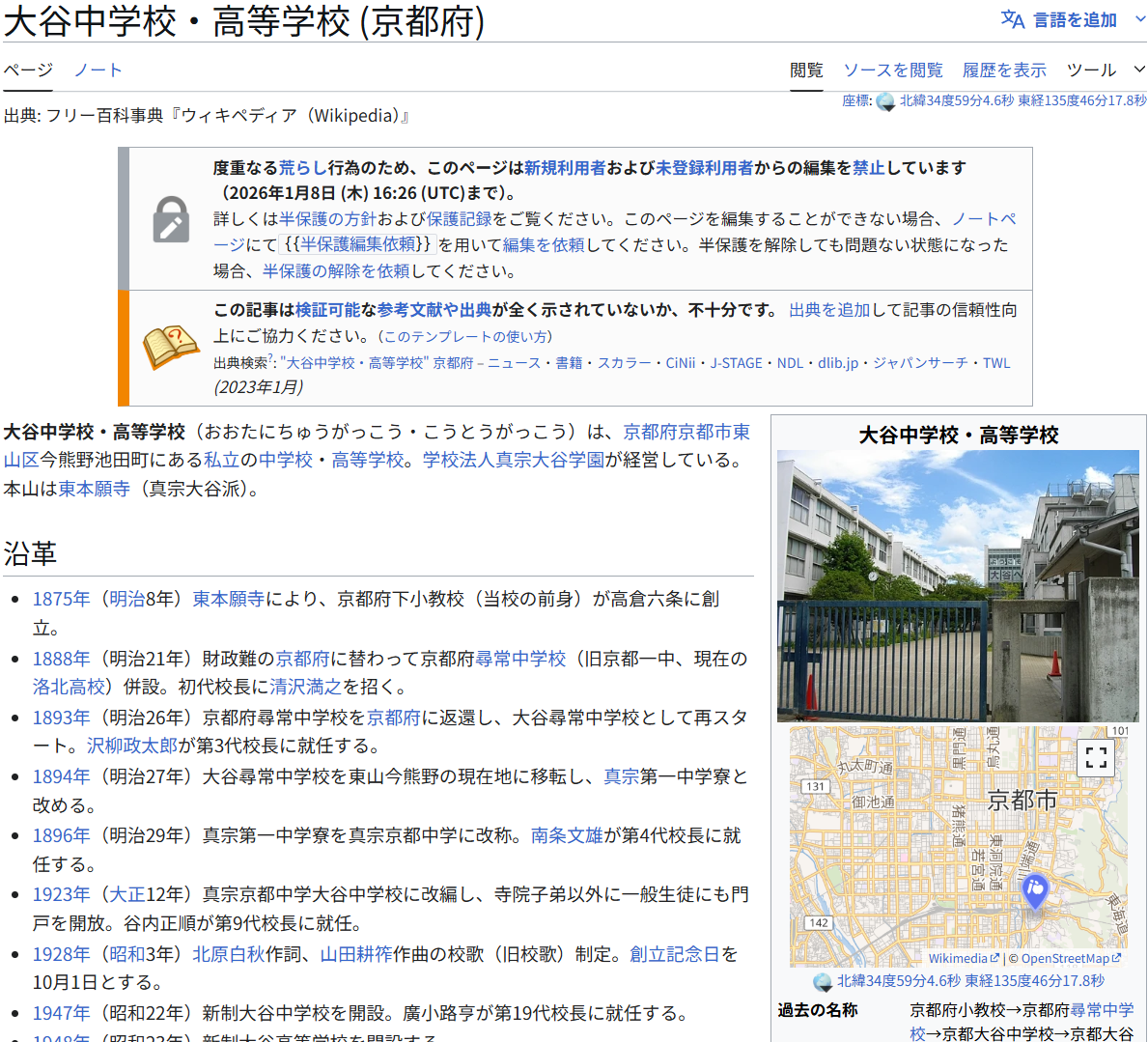
Task: Open the map in fullscreen
Action: point(1095,757)
